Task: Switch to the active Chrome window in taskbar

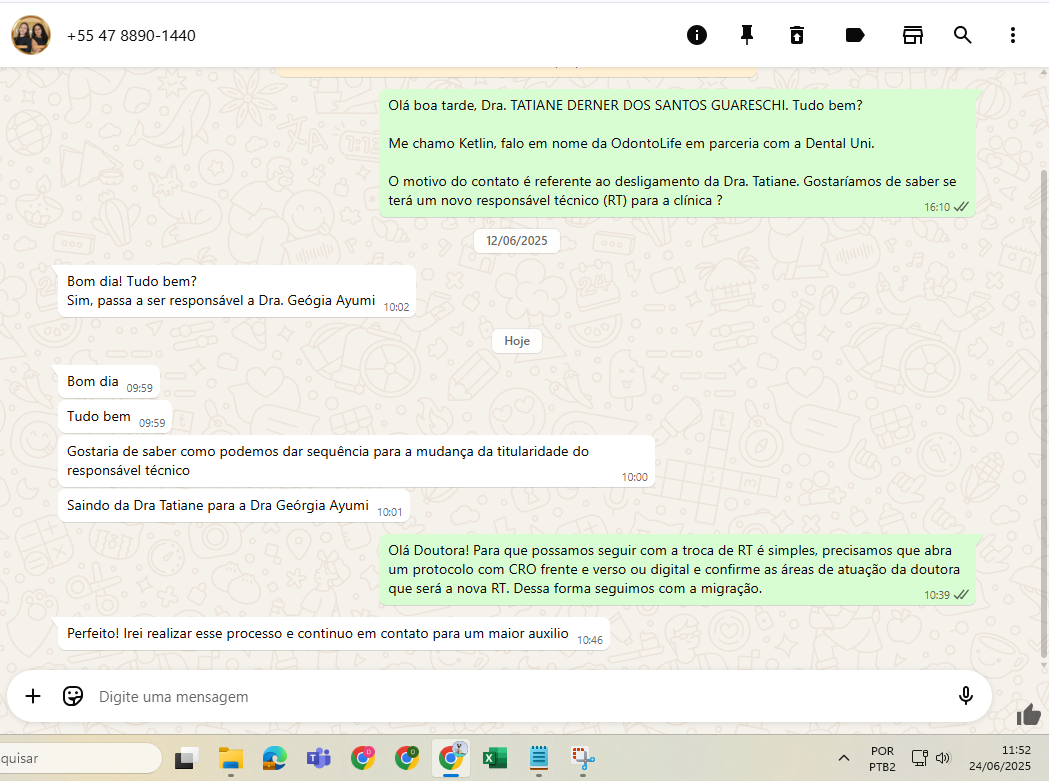Action: (x=451, y=758)
